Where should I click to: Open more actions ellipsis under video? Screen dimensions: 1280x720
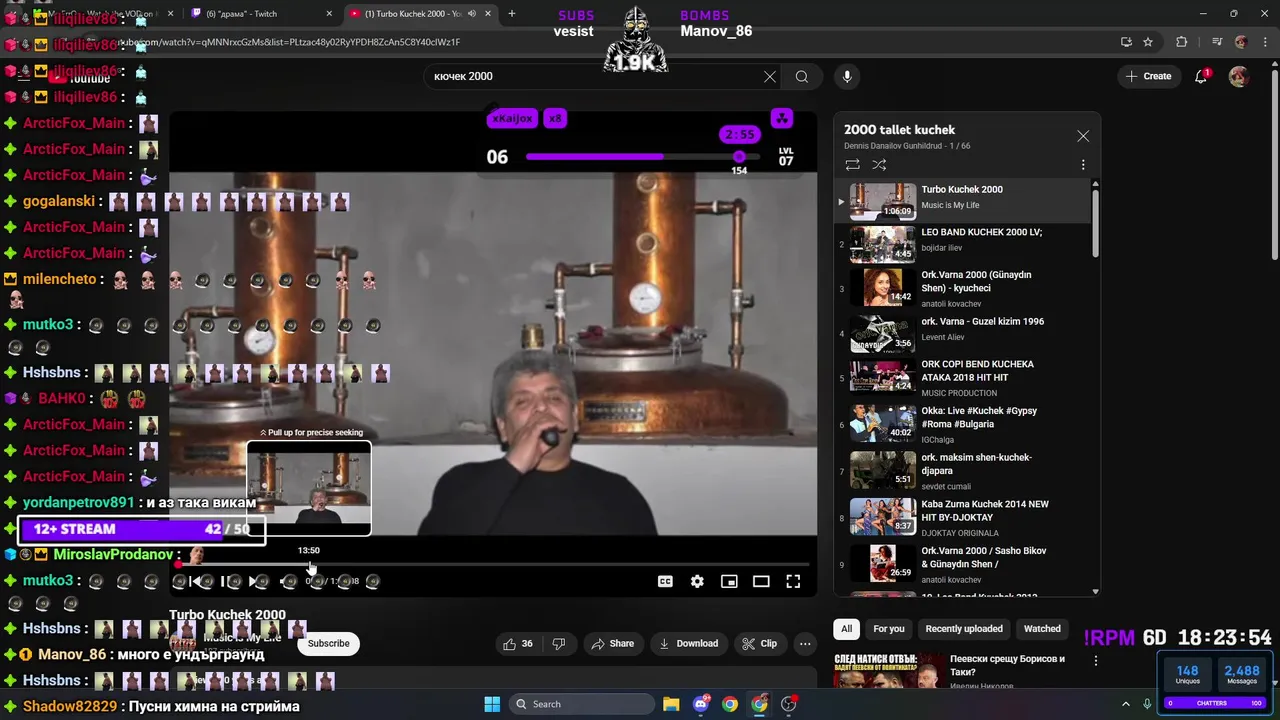coord(805,644)
